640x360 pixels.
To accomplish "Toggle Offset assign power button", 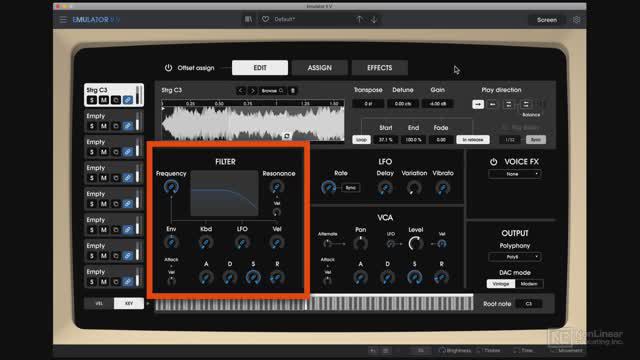I will pyautogui.click(x=168, y=68).
